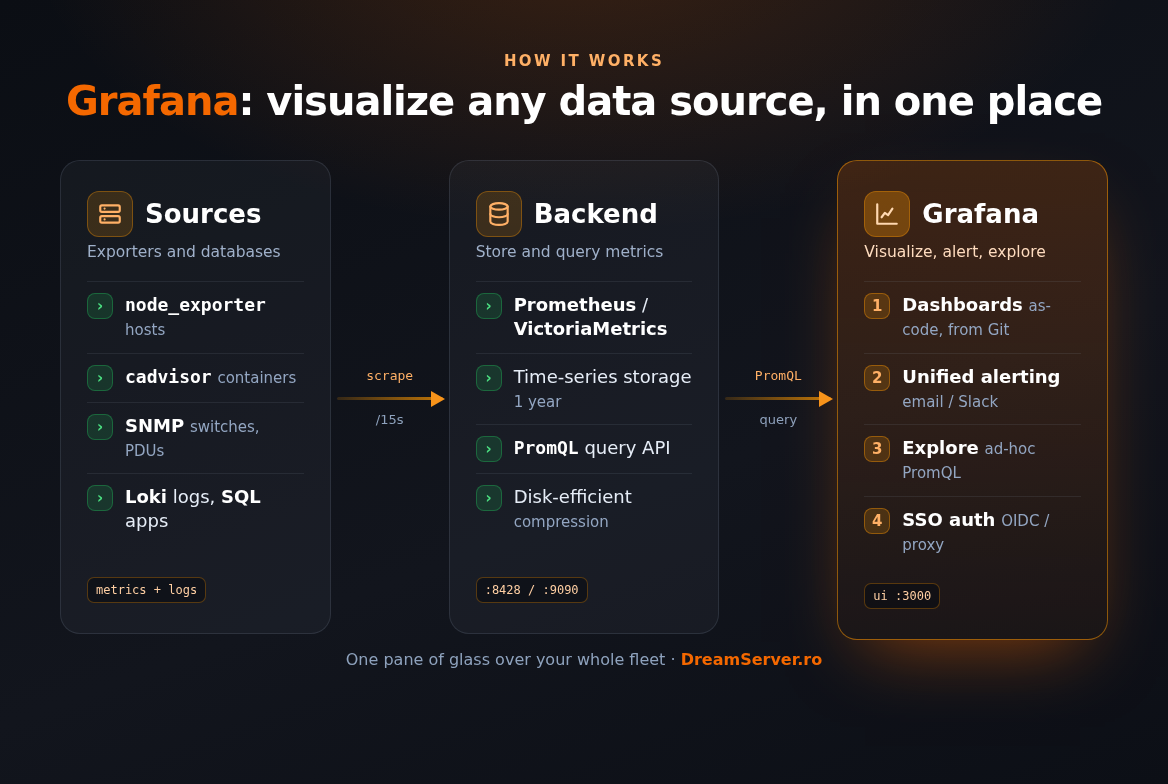The width and height of the screenshot is (1168, 784).
Task: Click the orange arrow between Backend and Grafana
Action: tap(778, 399)
